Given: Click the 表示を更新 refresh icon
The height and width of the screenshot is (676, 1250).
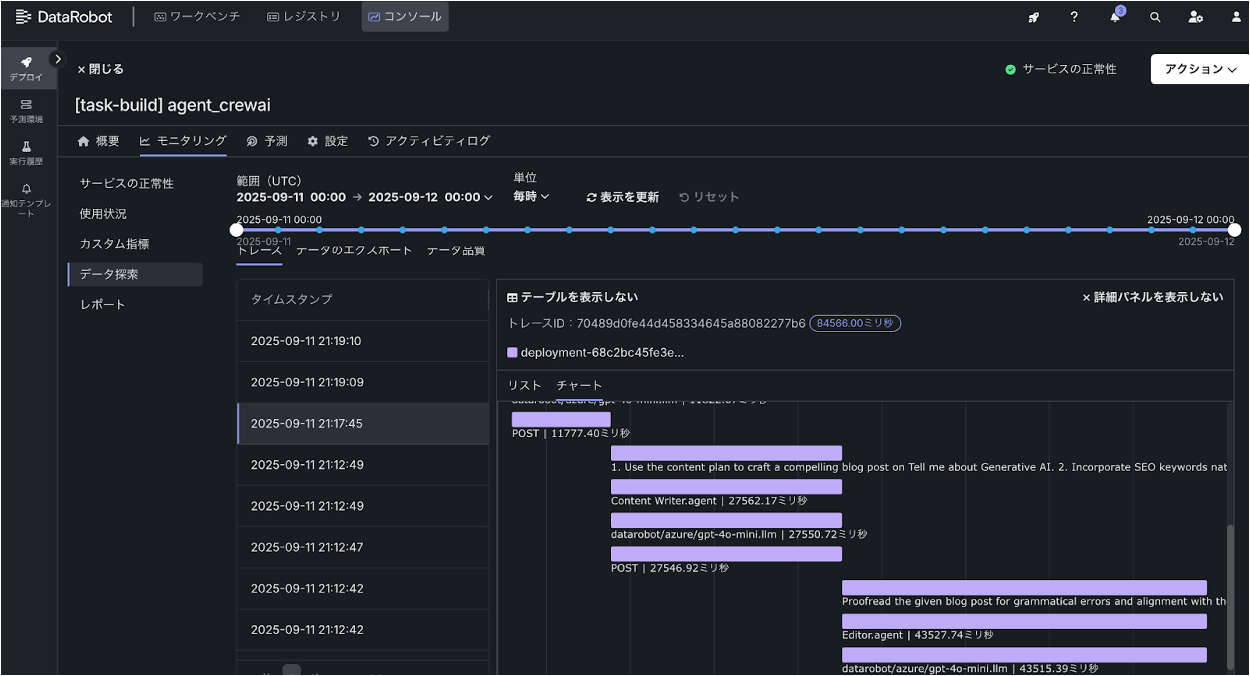Looking at the screenshot, I should pyautogui.click(x=591, y=197).
